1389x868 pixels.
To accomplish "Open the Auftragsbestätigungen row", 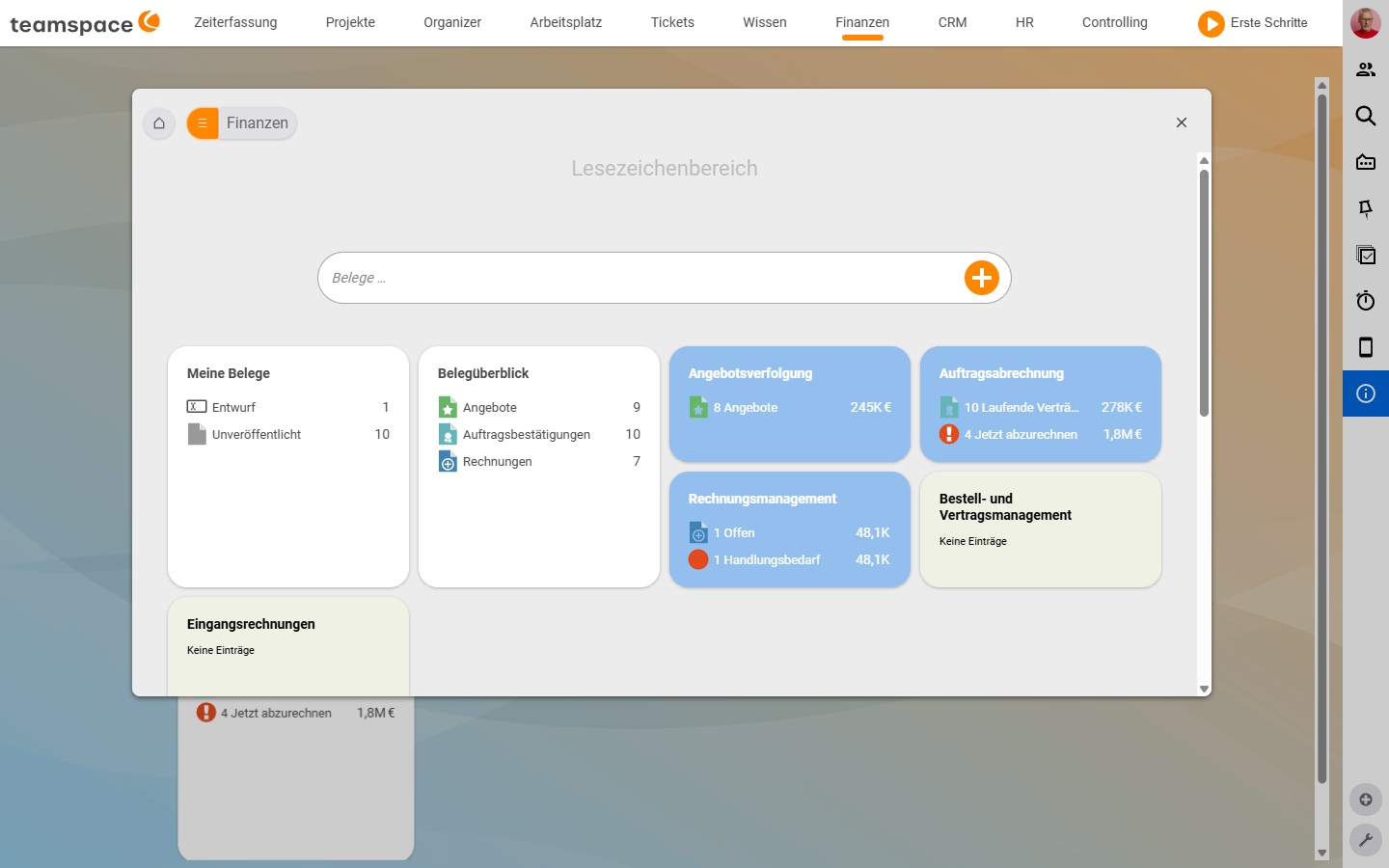I will coord(539,434).
